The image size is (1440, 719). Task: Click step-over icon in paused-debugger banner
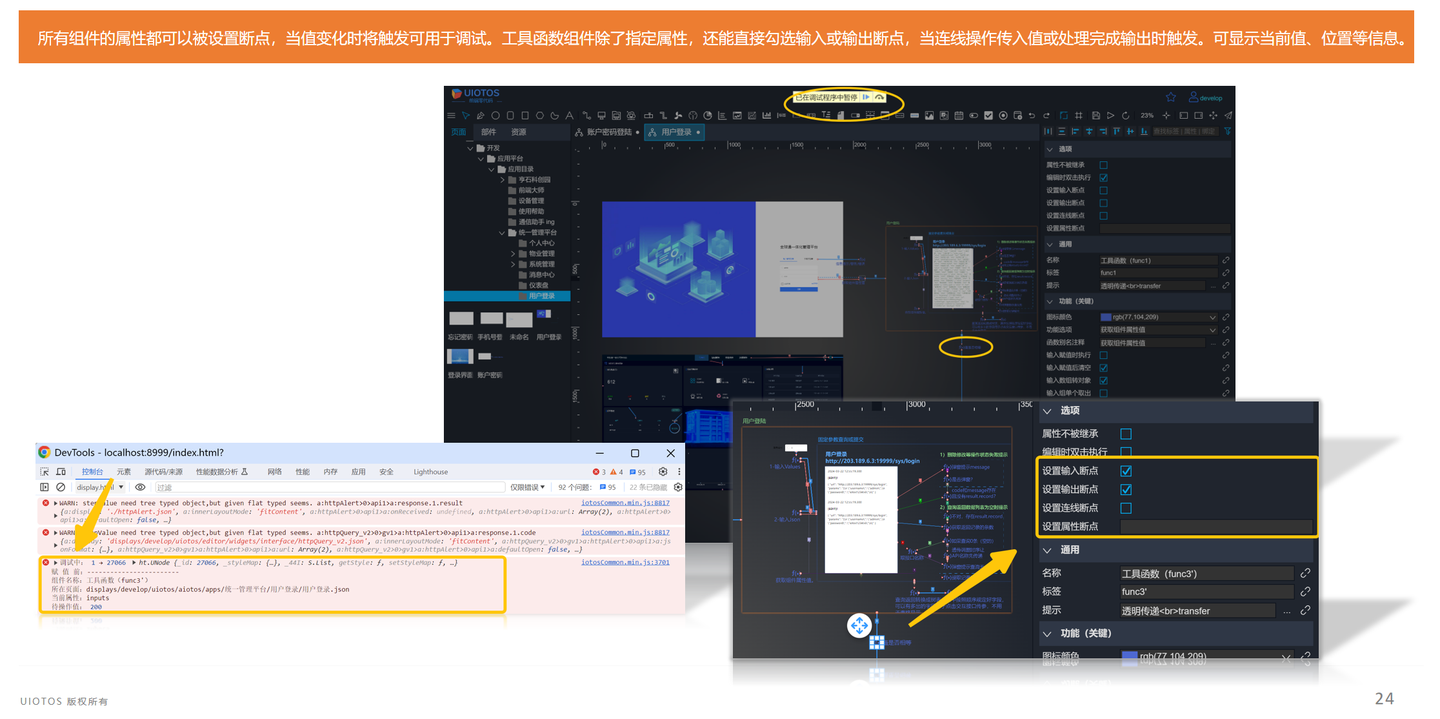(880, 97)
